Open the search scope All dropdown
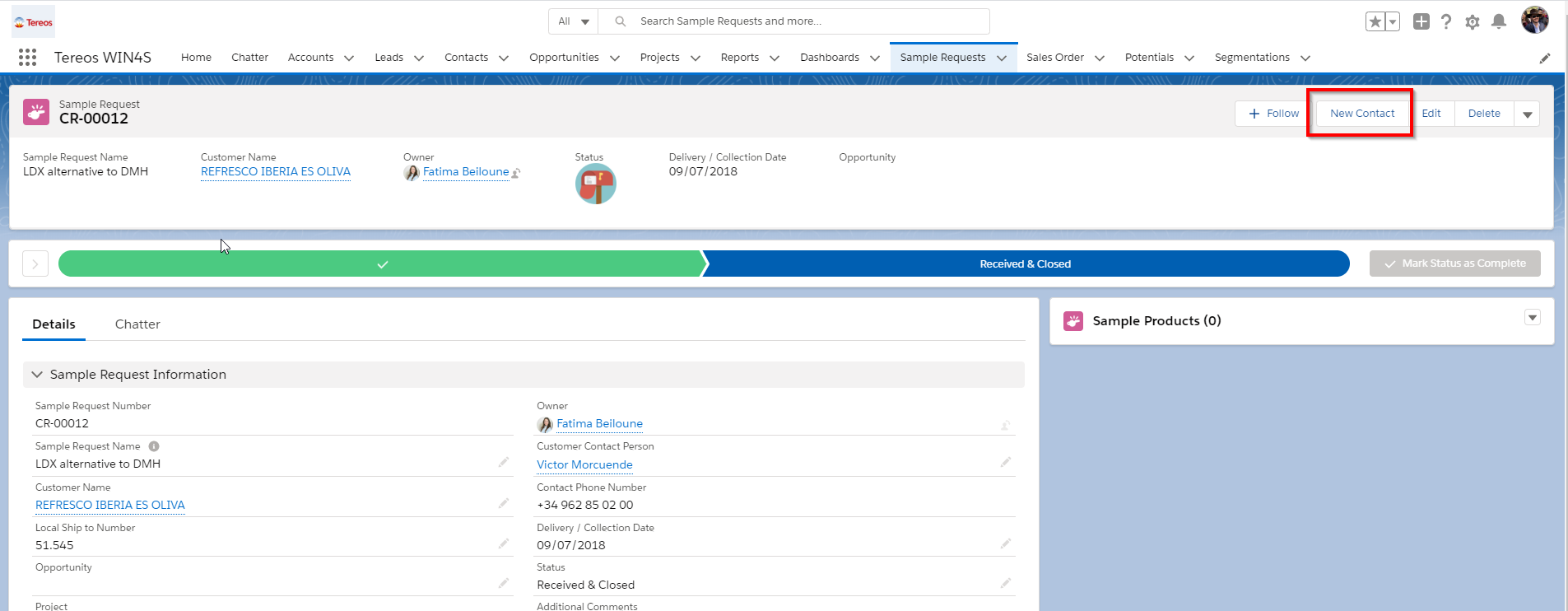 [573, 21]
